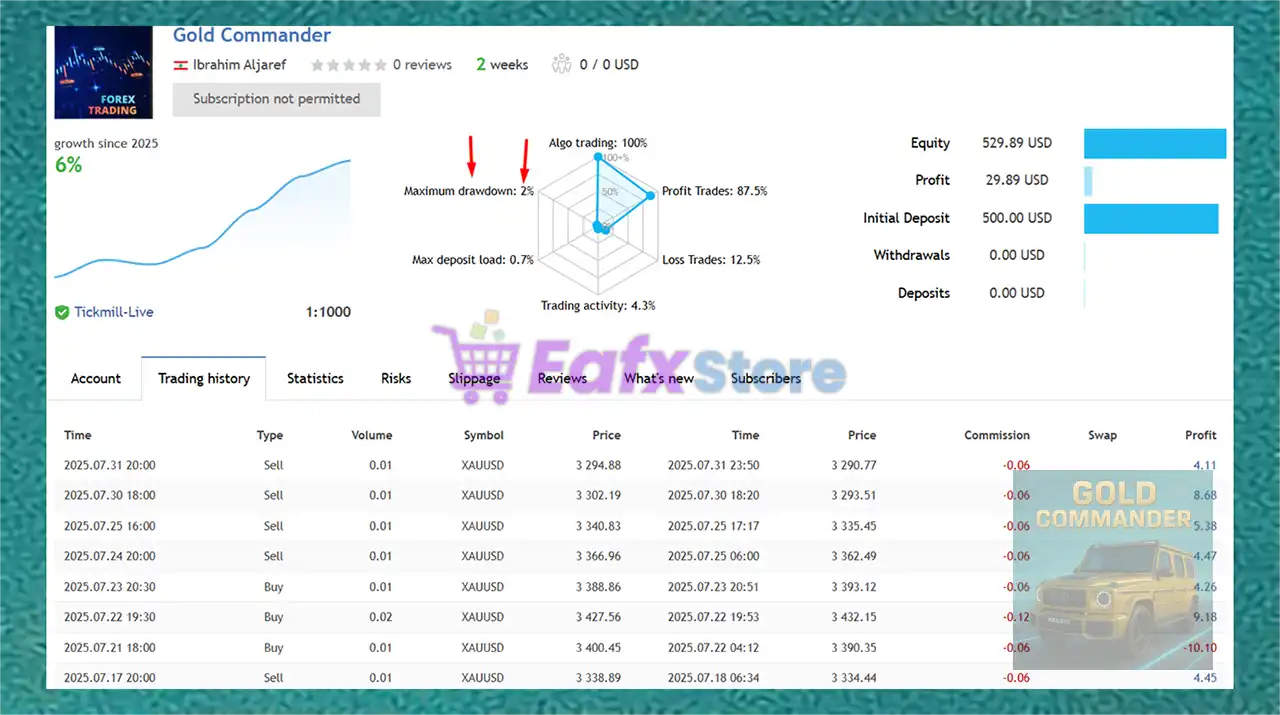Click the Lebanon flag icon beside author
This screenshot has height=715, width=1280.
click(181, 65)
